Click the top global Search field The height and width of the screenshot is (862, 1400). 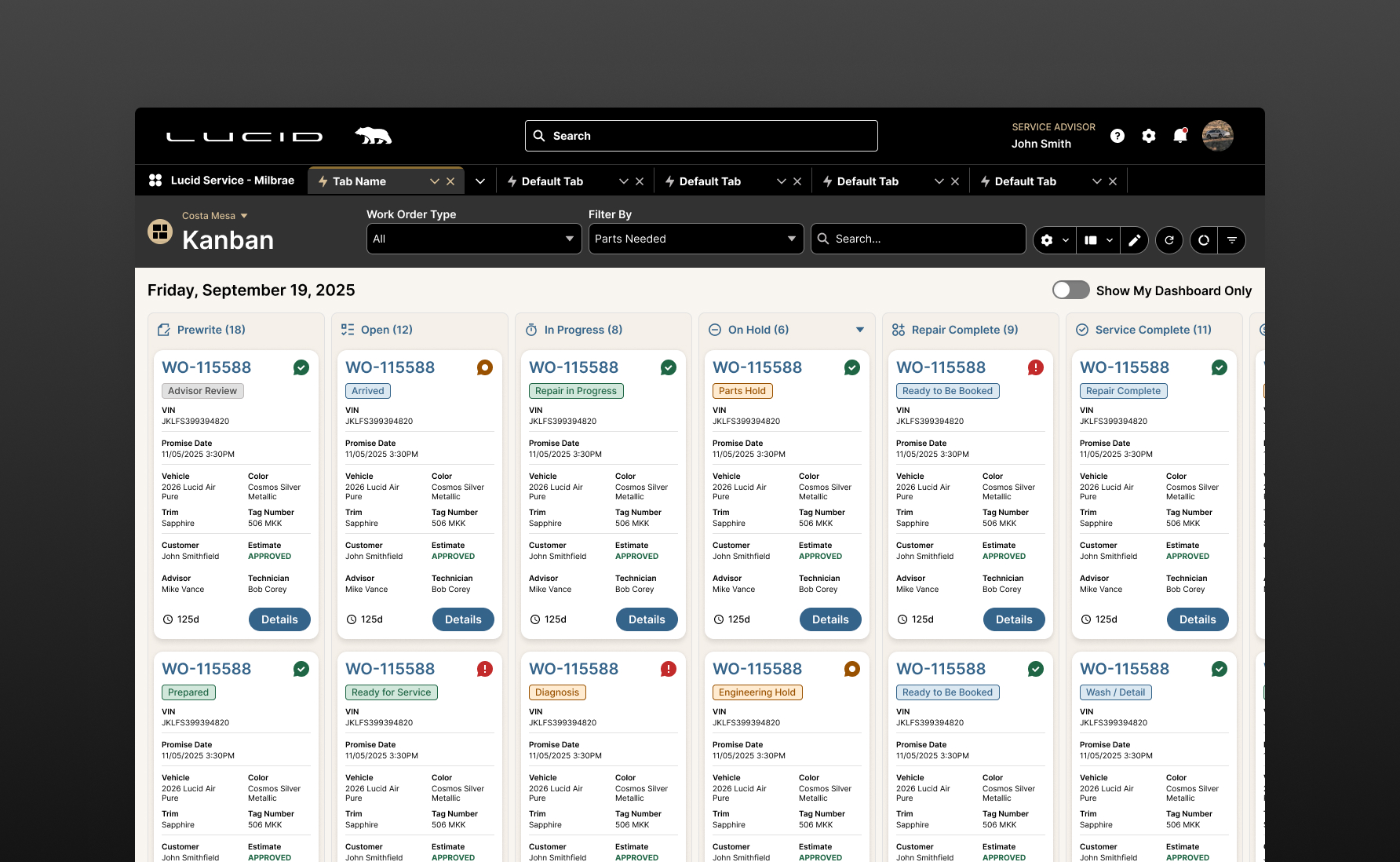(702, 136)
